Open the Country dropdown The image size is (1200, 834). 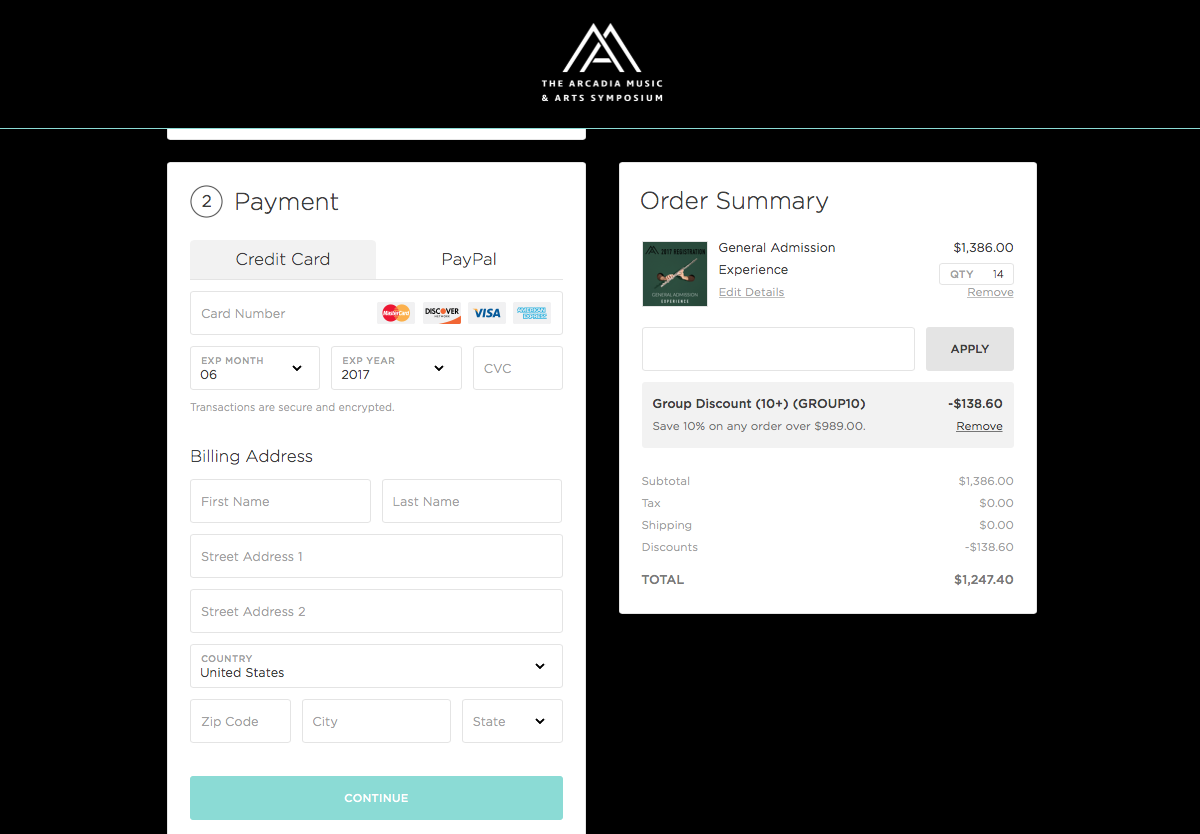[376, 666]
